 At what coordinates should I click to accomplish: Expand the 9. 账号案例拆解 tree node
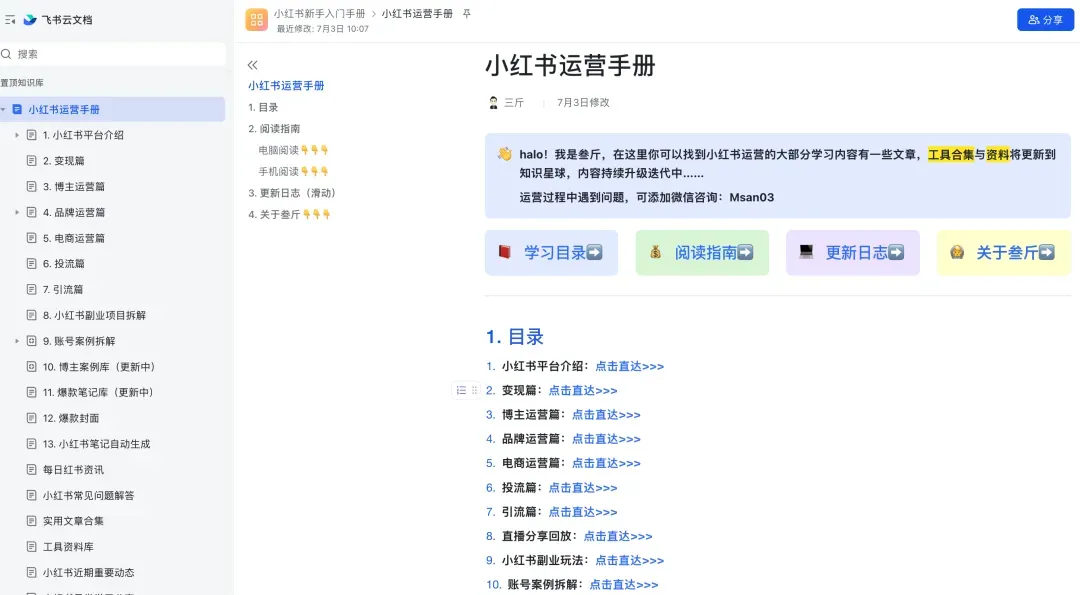(17, 341)
